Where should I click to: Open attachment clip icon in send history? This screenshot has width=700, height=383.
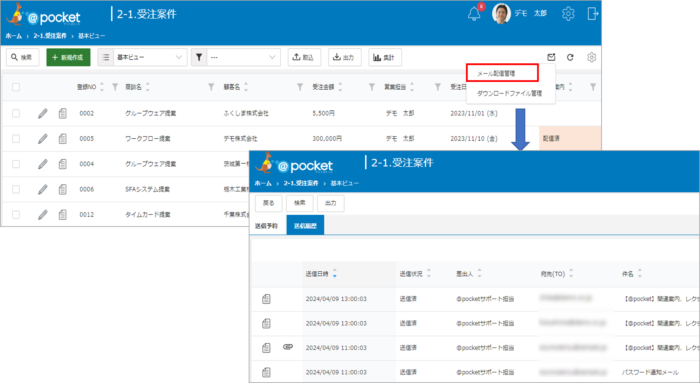tap(288, 347)
